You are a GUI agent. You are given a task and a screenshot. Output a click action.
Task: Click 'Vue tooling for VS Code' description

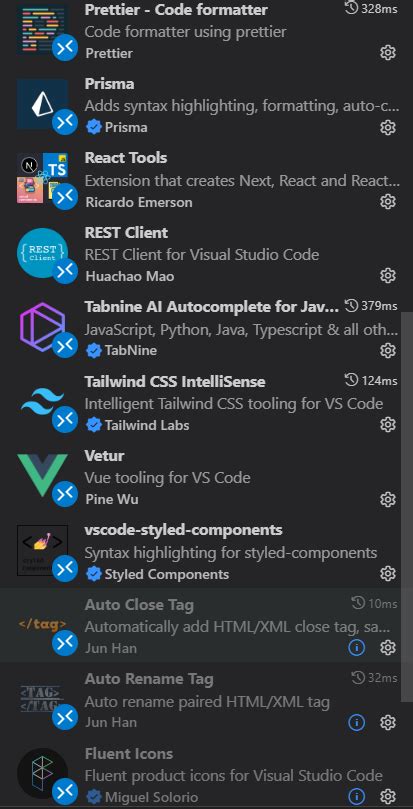167,477
